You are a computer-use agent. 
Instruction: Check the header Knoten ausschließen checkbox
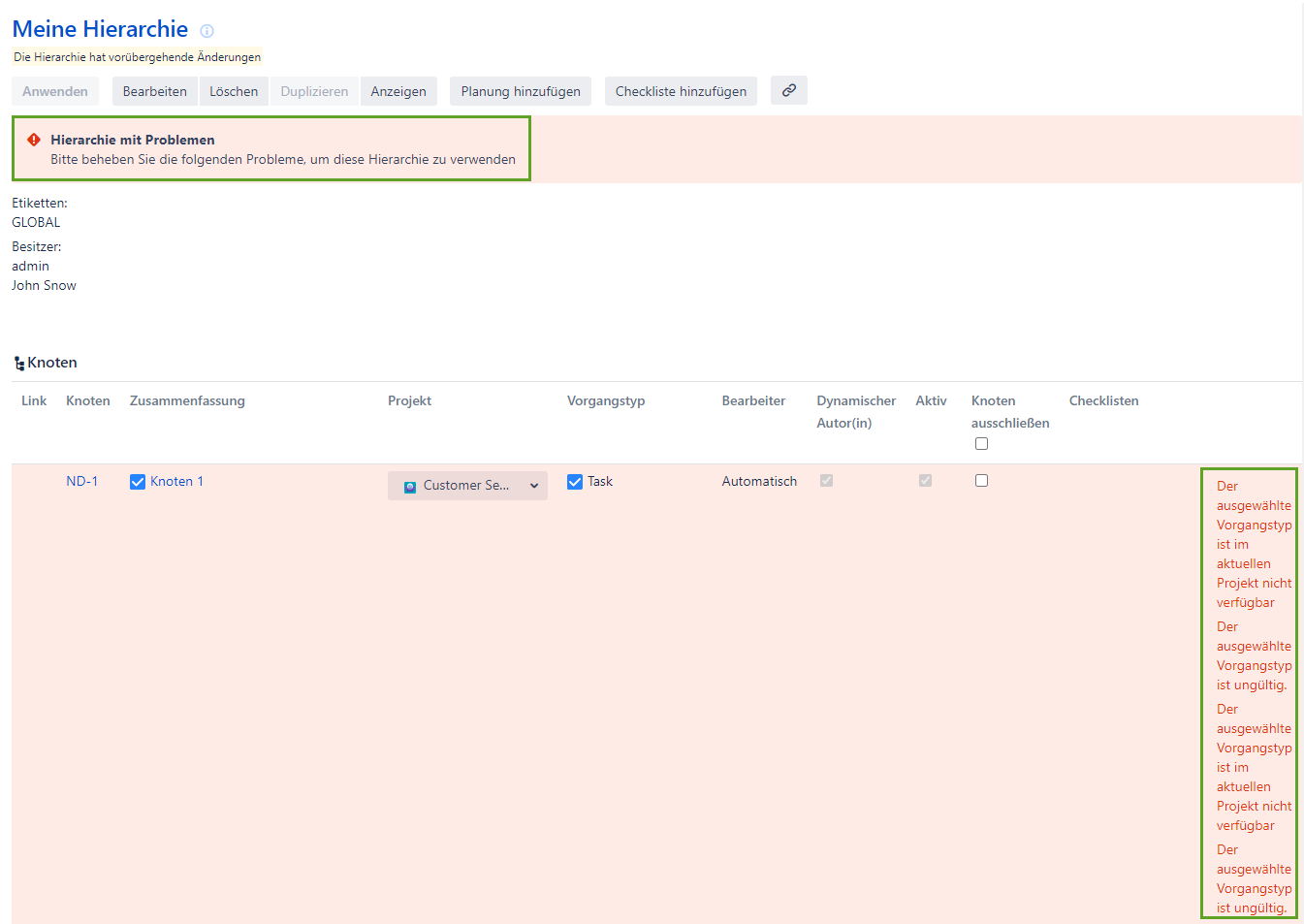point(981,444)
